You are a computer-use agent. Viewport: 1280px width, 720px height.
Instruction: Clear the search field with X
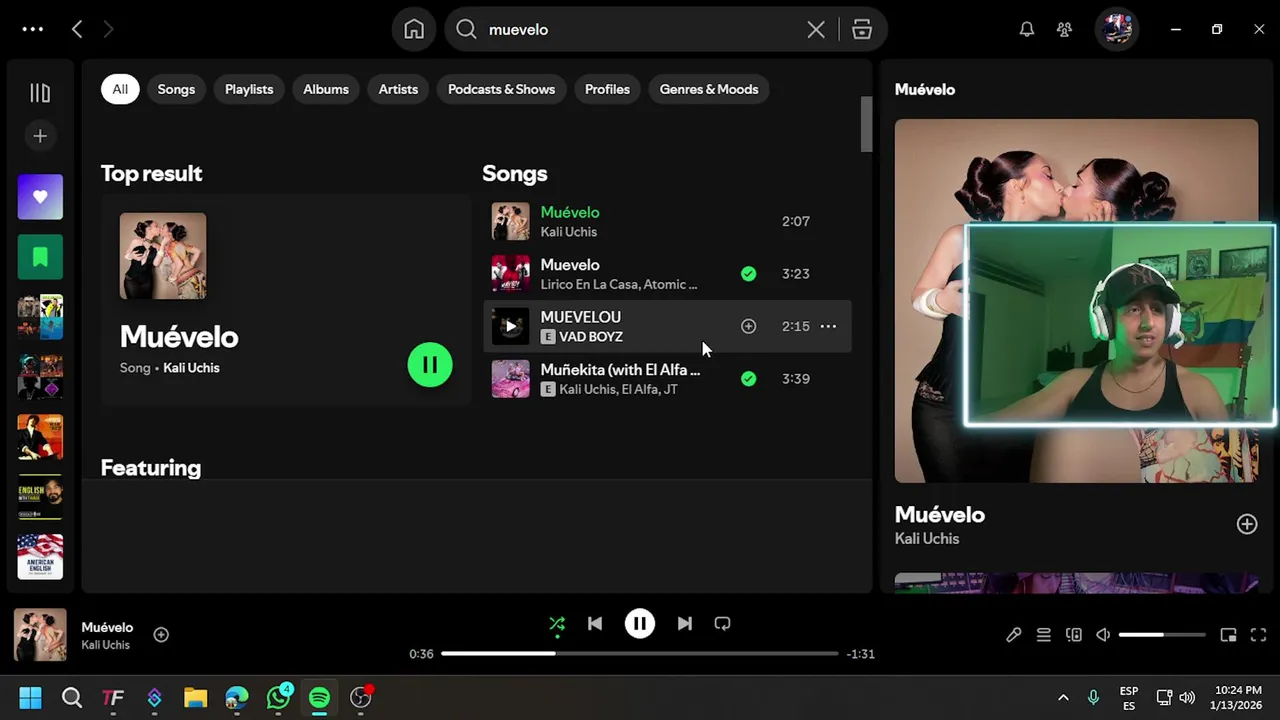click(x=816, y=29)
